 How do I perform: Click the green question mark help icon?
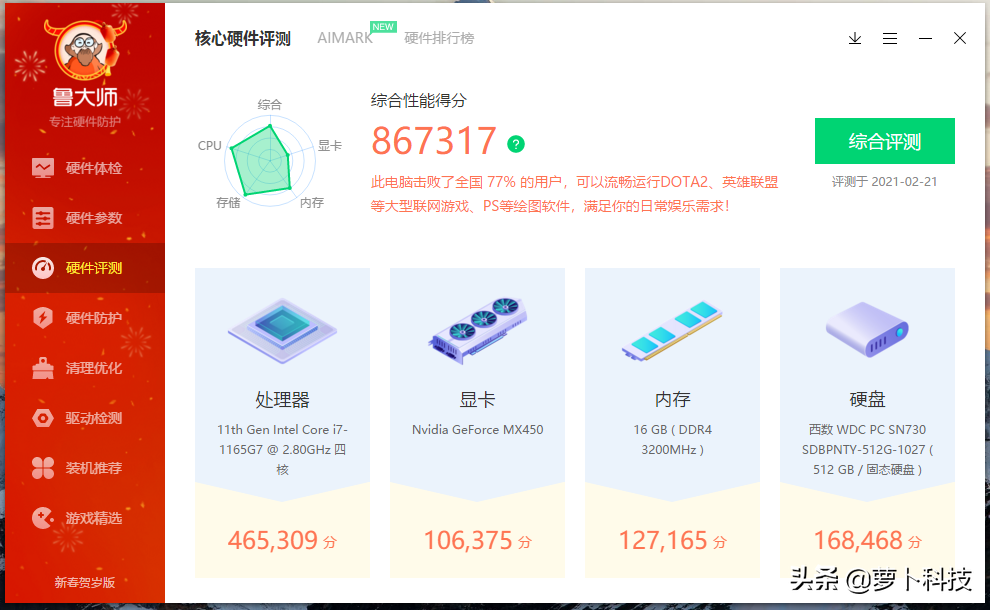(x=516, y=145)
